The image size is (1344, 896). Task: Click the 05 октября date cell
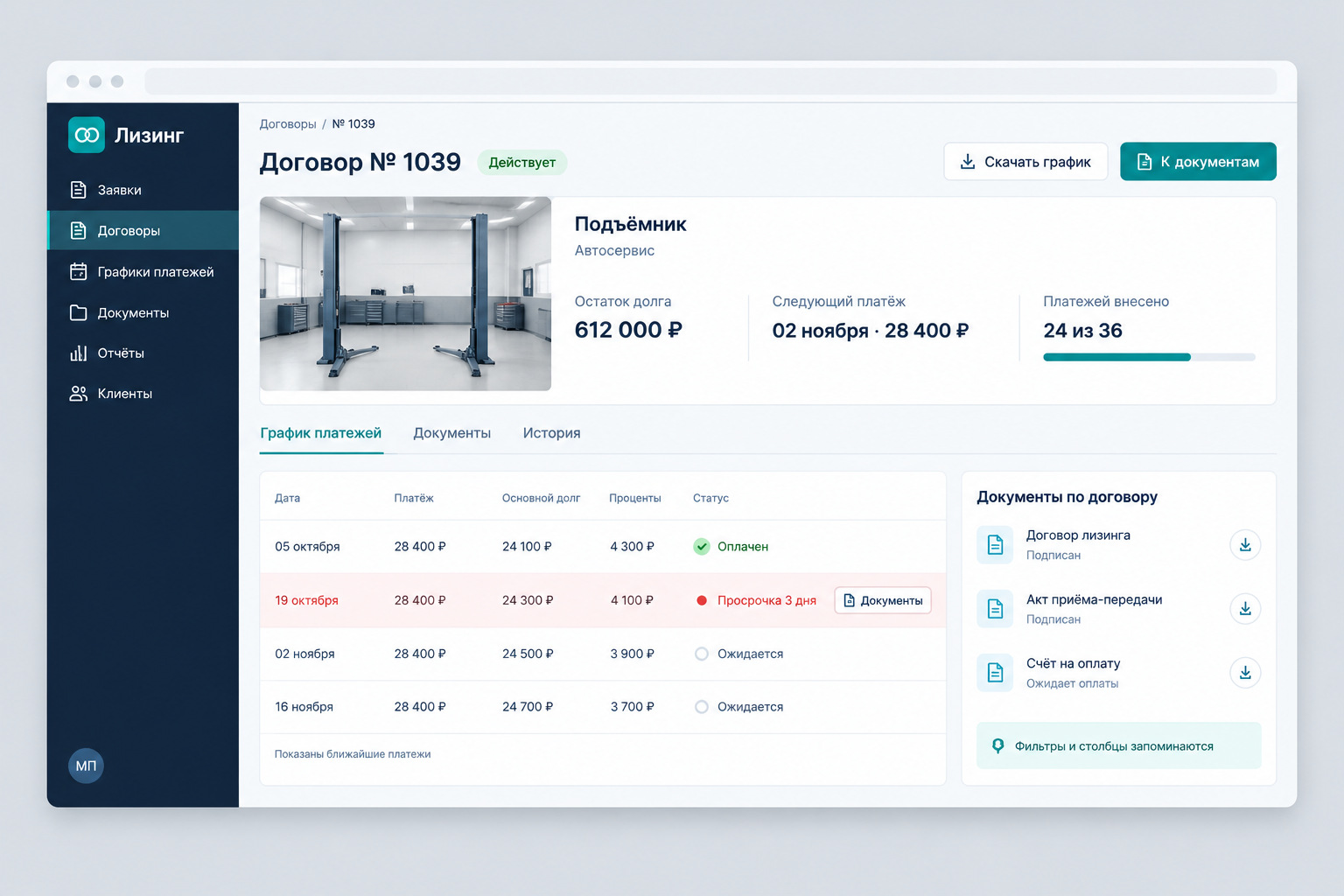(307, 547)
